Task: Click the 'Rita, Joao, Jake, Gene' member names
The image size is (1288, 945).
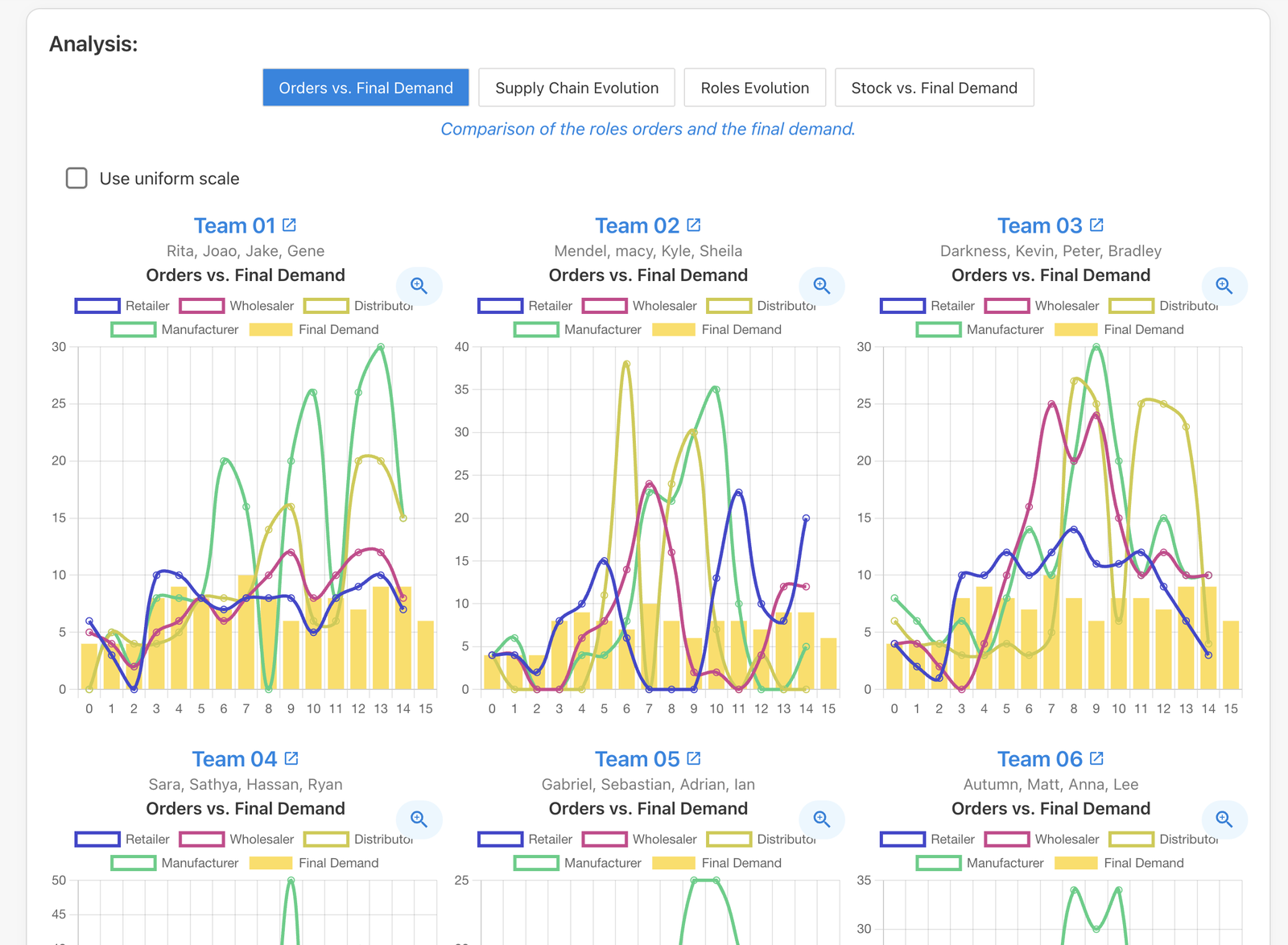Action: 246,251
